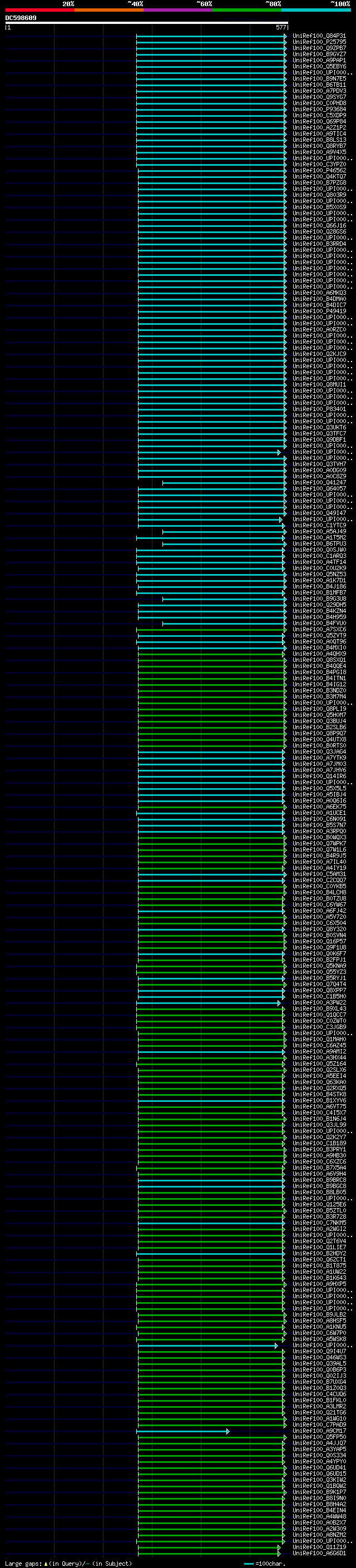Select subject label UniRef100_B8LS13

[x=319, y=140]
